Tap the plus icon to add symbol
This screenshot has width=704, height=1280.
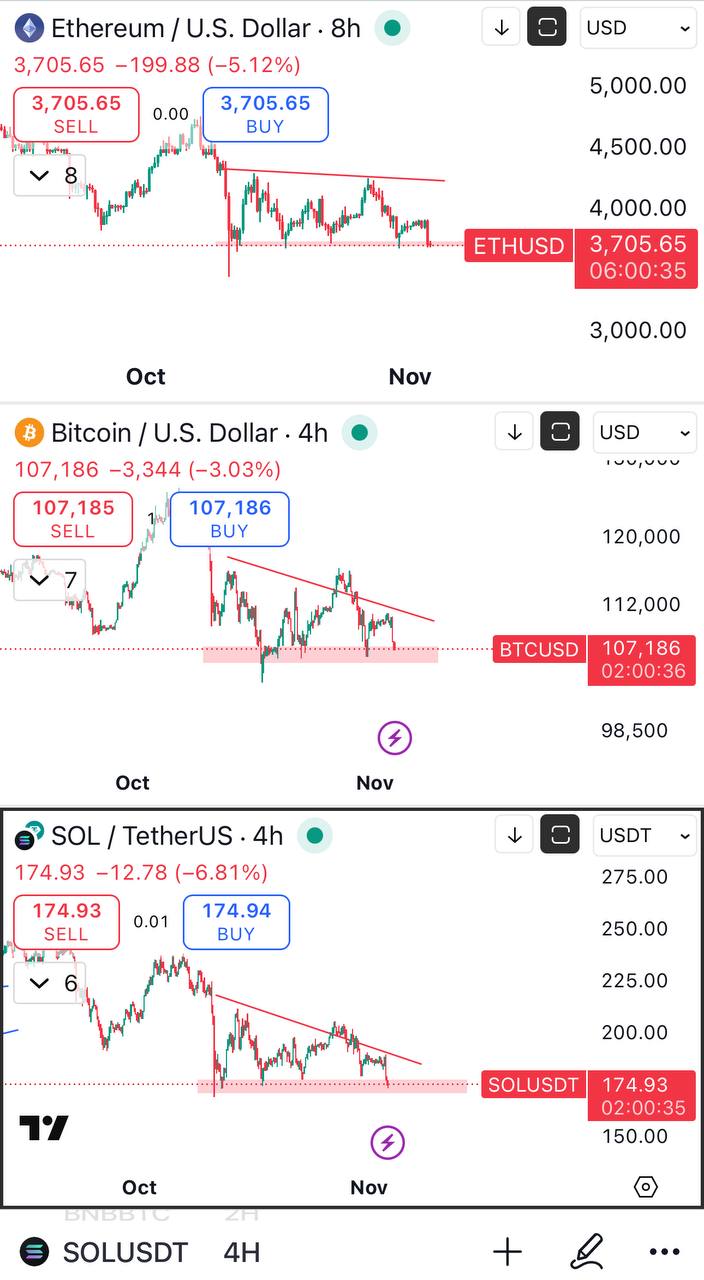click(x=507, y=1251)
